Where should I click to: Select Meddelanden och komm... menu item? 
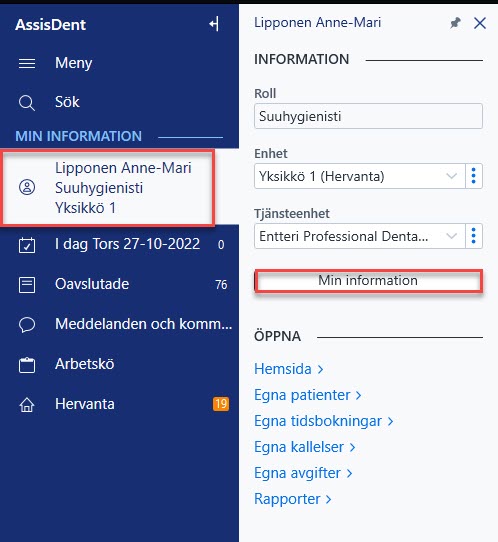pos(119,324)
